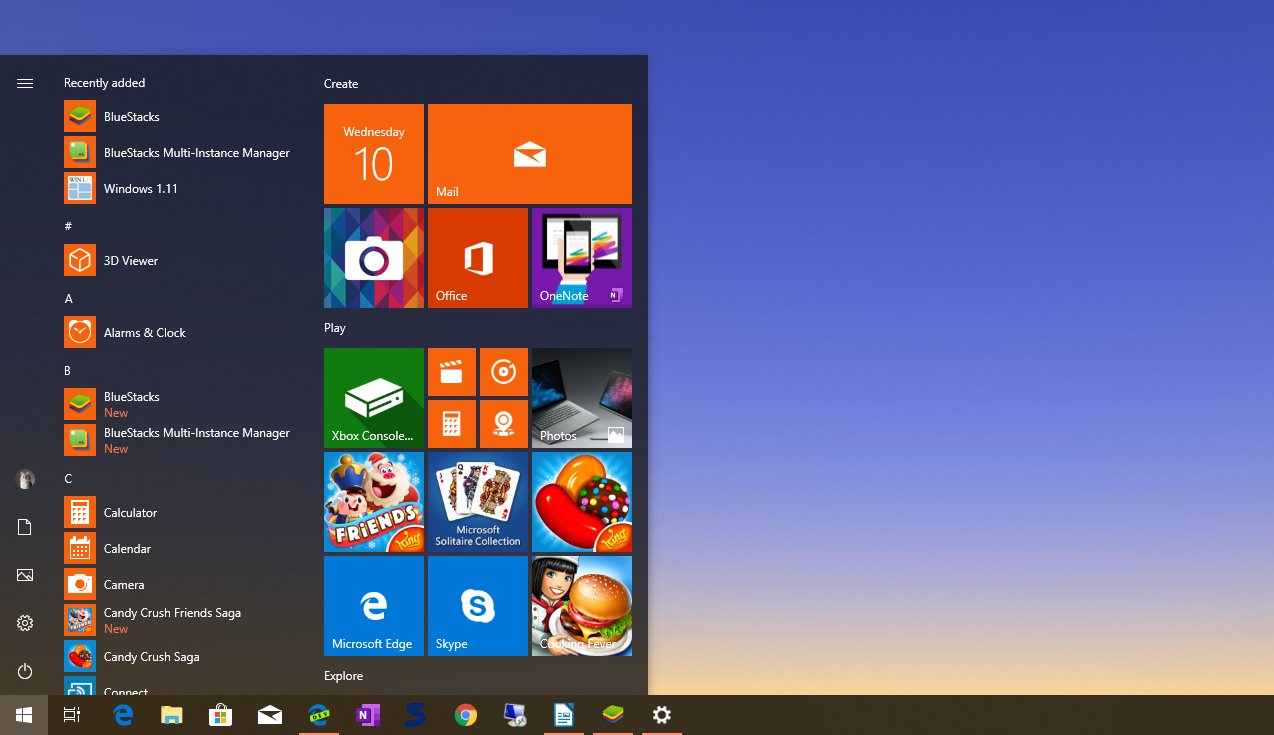Click the Power icon in Start rail
Image resolution: width=1274 pixels, height=735 pixels.
25,671
